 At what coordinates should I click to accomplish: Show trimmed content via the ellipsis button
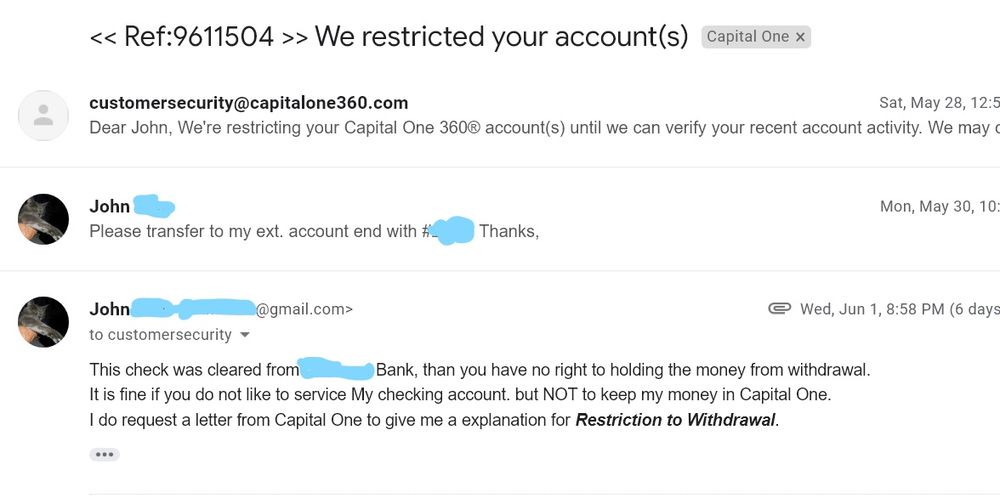pos(104,454)
